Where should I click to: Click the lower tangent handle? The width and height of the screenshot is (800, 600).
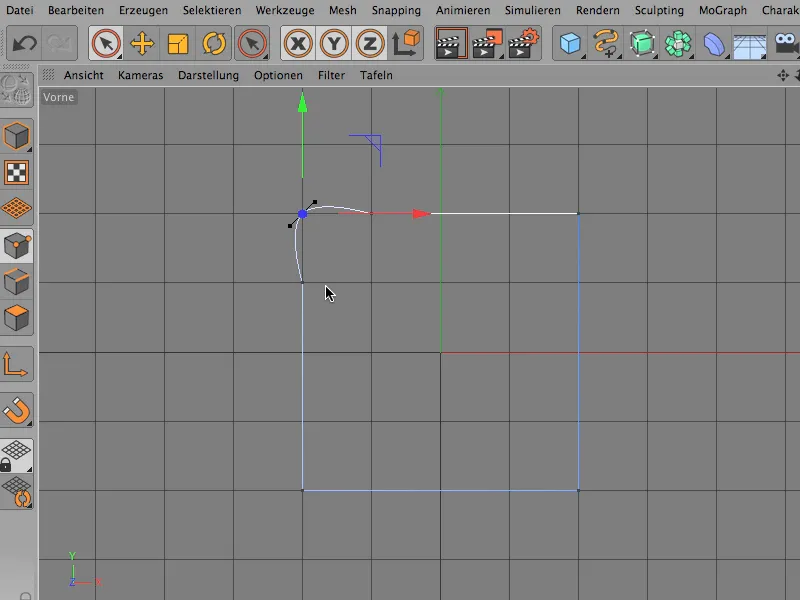click(x=290, y=226)
